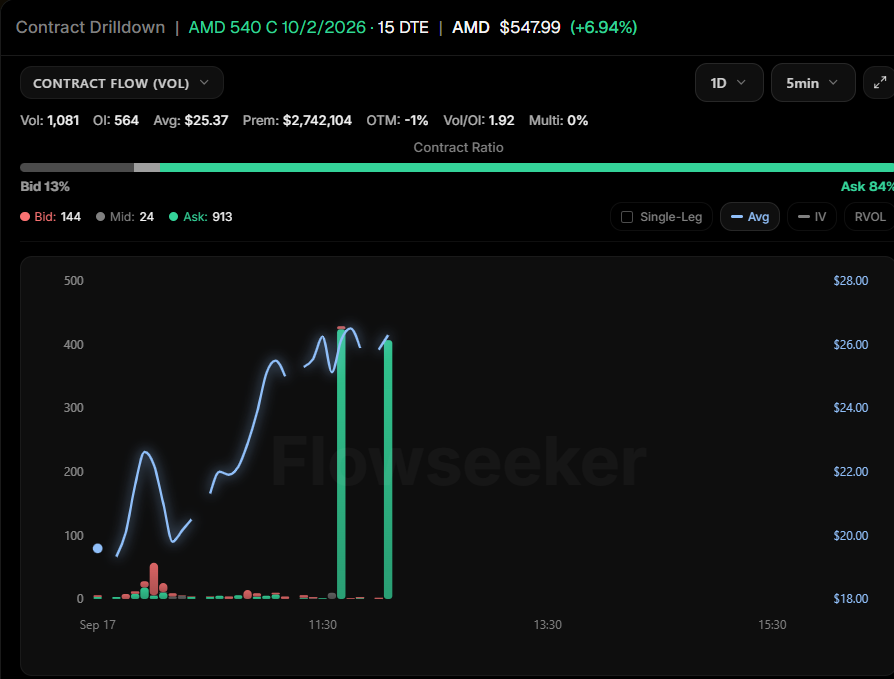The image size is (894, 679).
Task: Click the Ask 84% label
Action: (x=867, y=186)
